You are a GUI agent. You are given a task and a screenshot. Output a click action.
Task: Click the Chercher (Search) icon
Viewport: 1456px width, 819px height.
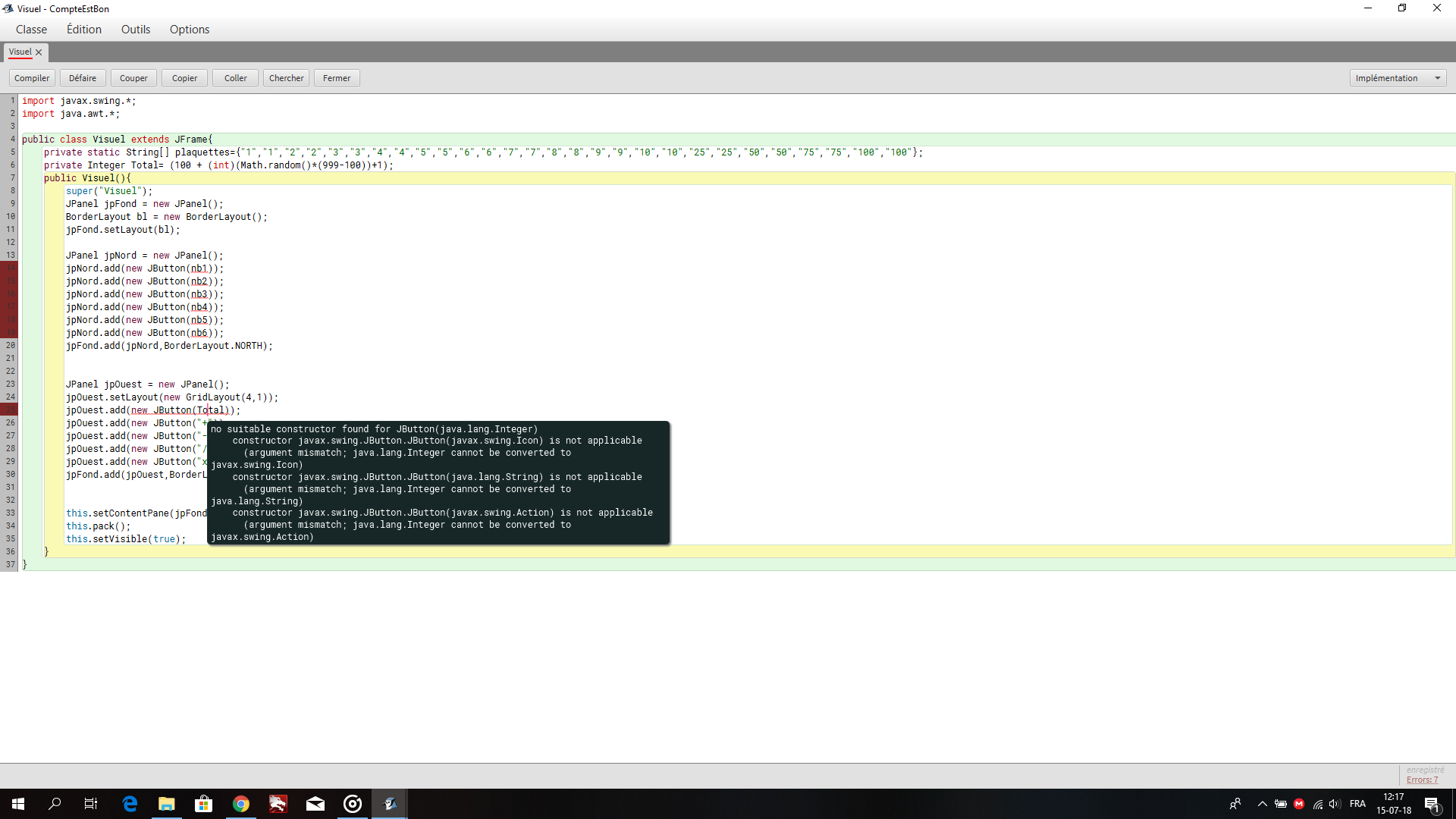coord(286,77)
